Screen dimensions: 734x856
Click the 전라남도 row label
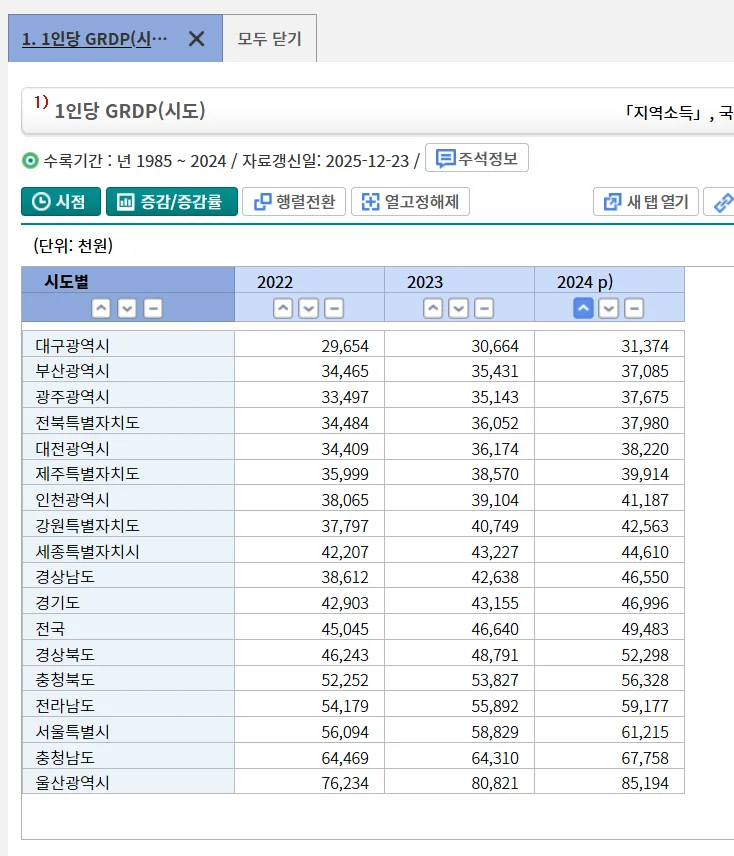pos(65,706)
